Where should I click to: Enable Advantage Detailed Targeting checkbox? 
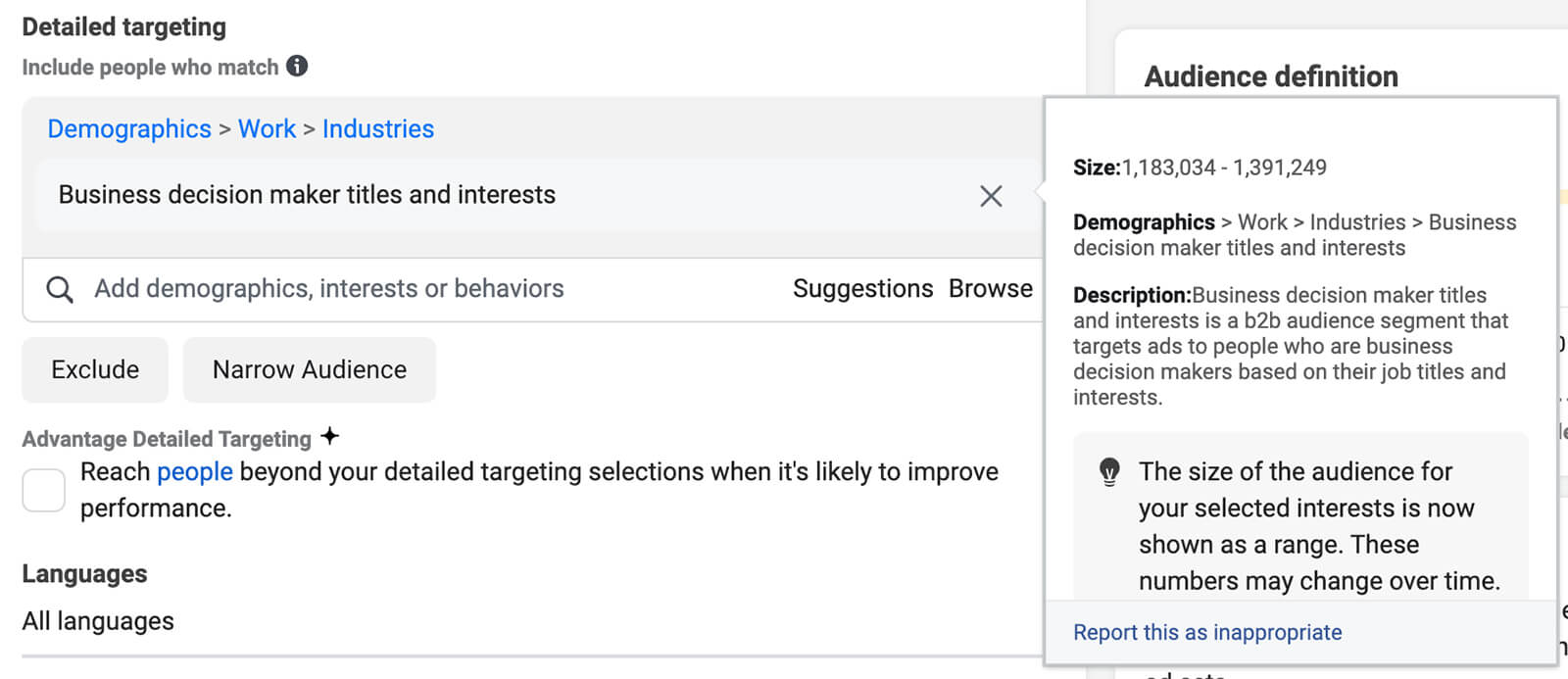[x=44, y=490]
